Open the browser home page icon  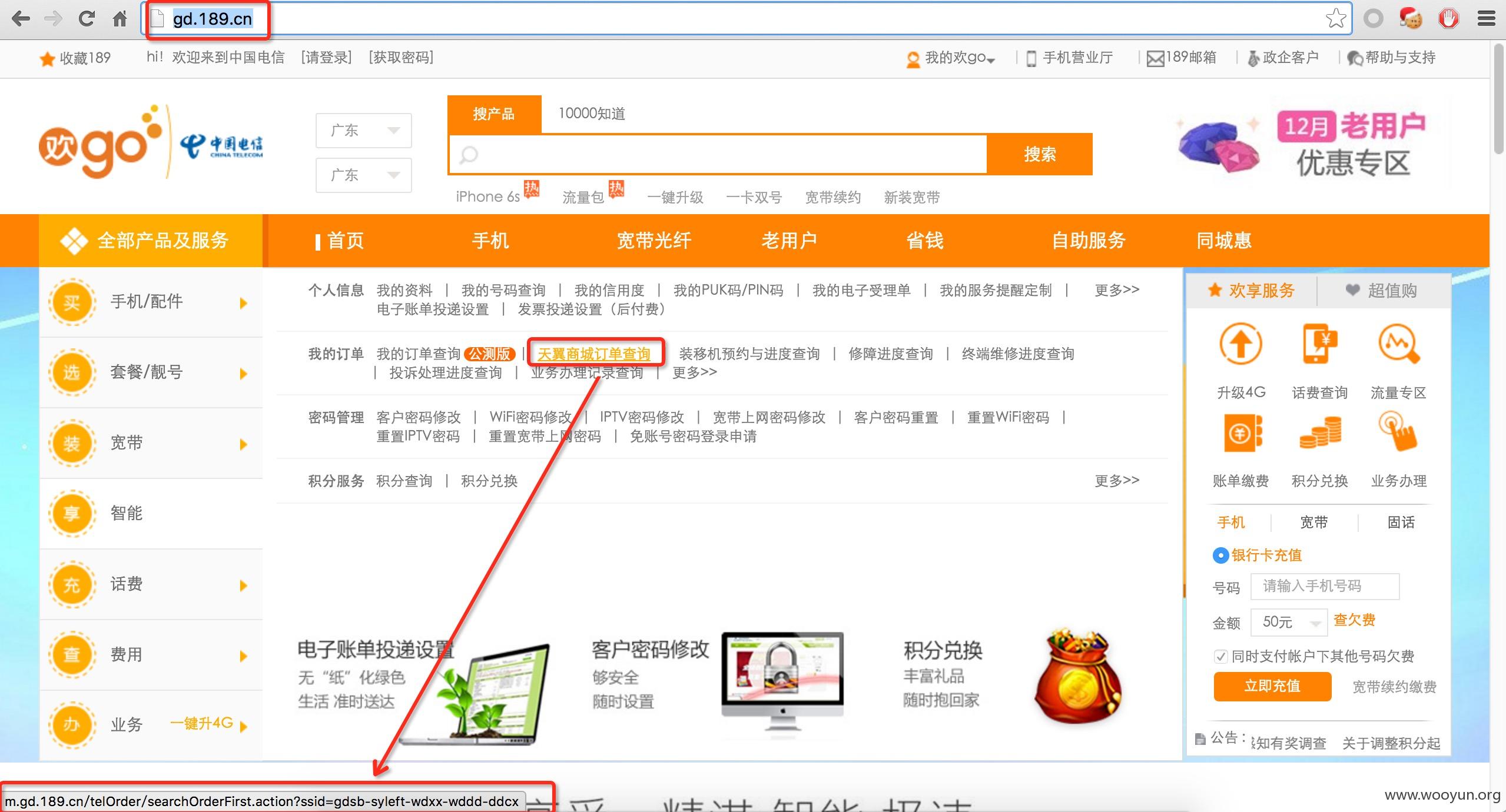120,19
